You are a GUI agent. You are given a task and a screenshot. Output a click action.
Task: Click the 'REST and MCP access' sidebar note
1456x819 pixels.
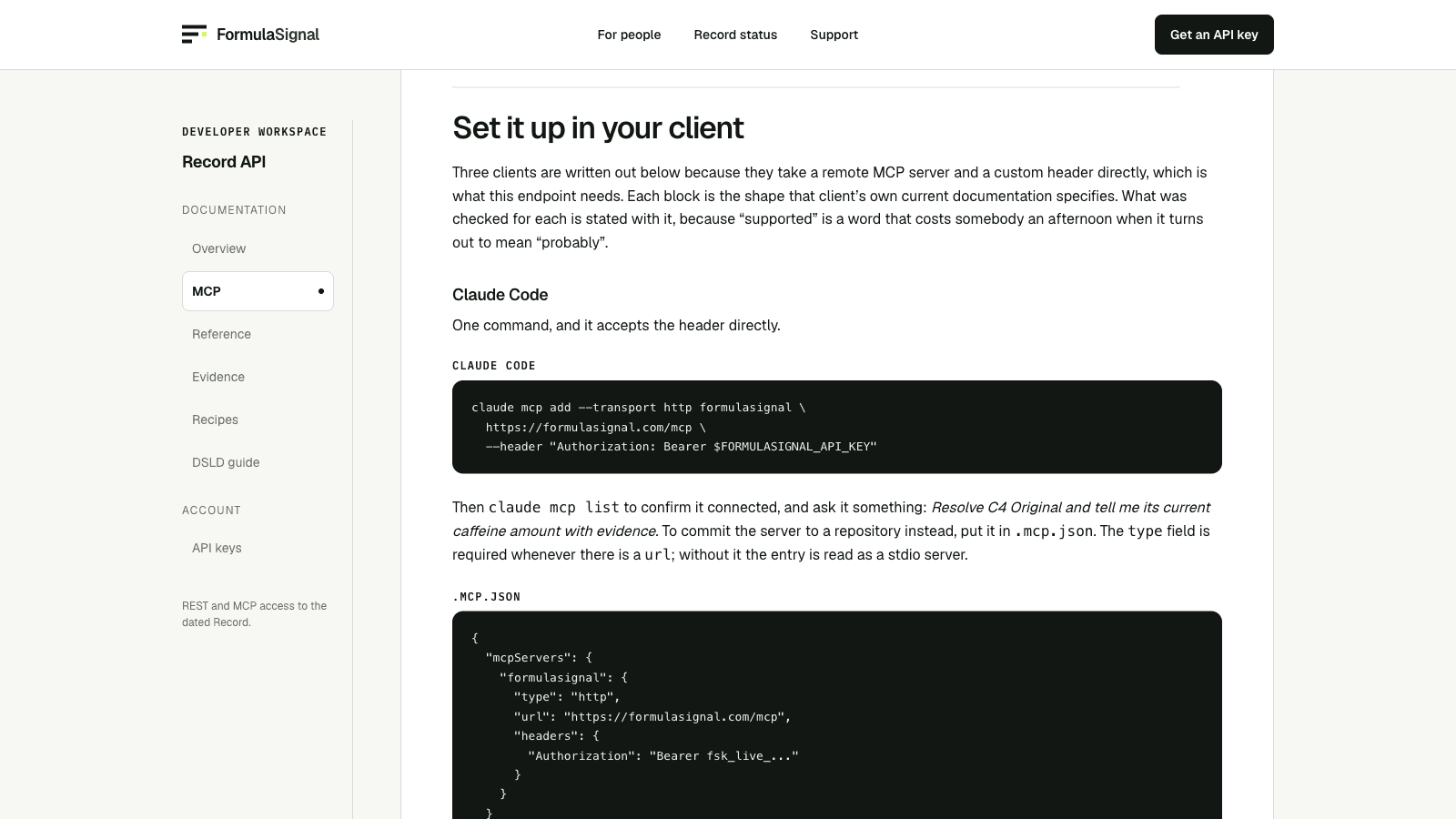[255, 614]
